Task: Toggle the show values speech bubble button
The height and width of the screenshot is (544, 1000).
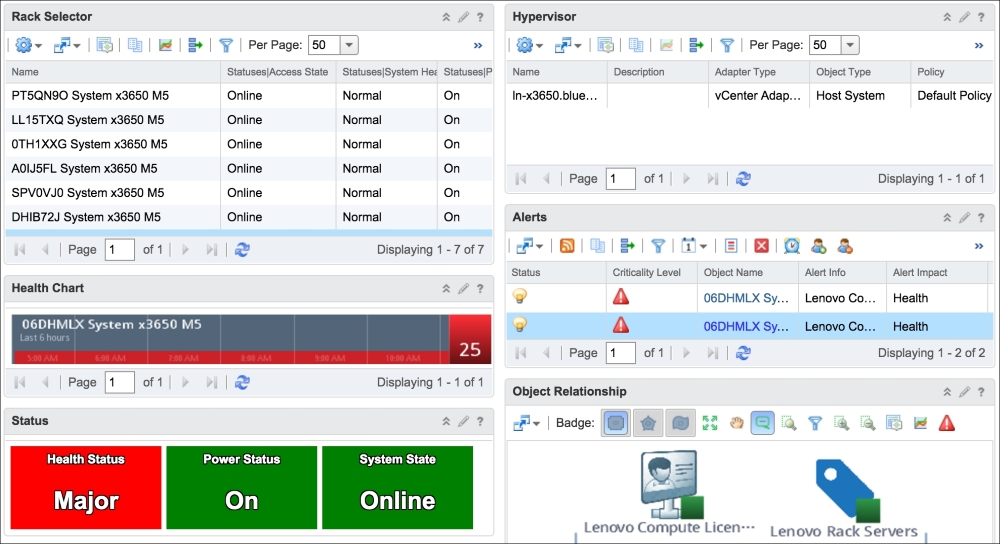Action: pos(763,423)
